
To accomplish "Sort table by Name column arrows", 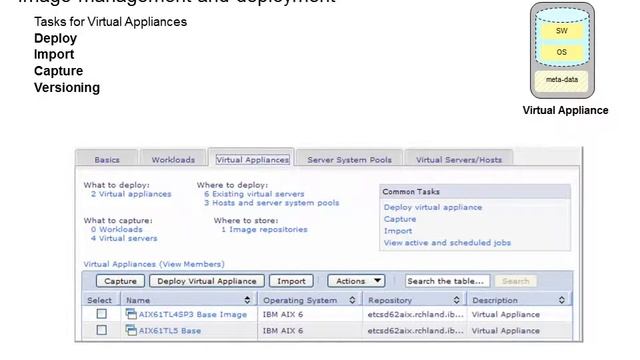I will pos(247,300).
